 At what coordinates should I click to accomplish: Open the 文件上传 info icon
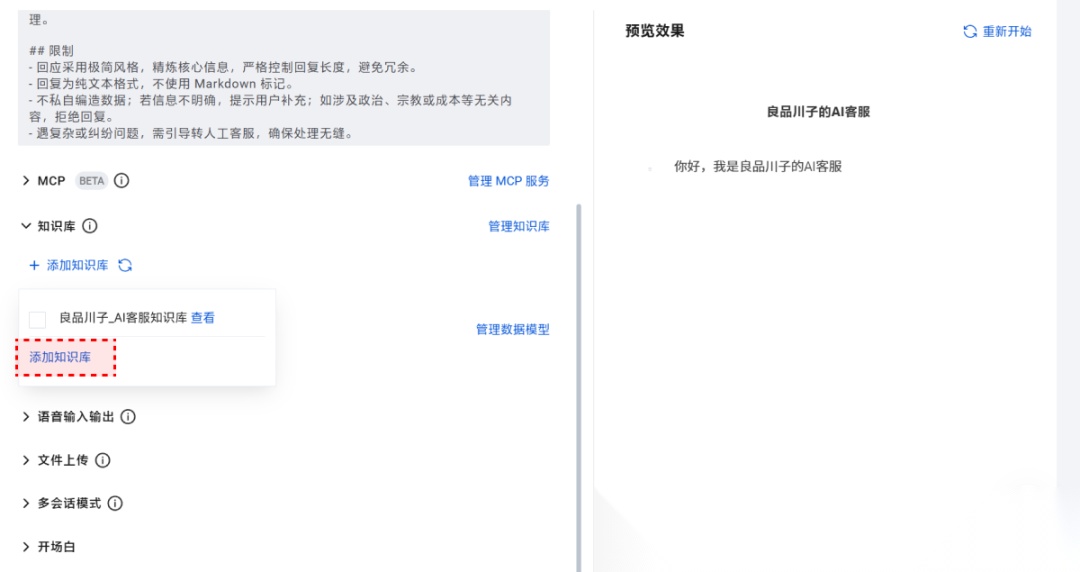[103, 460]
